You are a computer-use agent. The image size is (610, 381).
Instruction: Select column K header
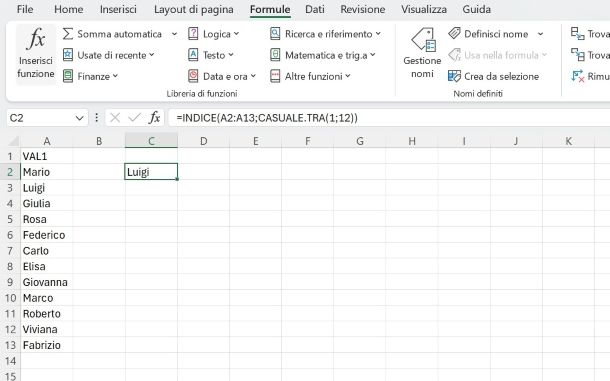click(x=568, y=141)
